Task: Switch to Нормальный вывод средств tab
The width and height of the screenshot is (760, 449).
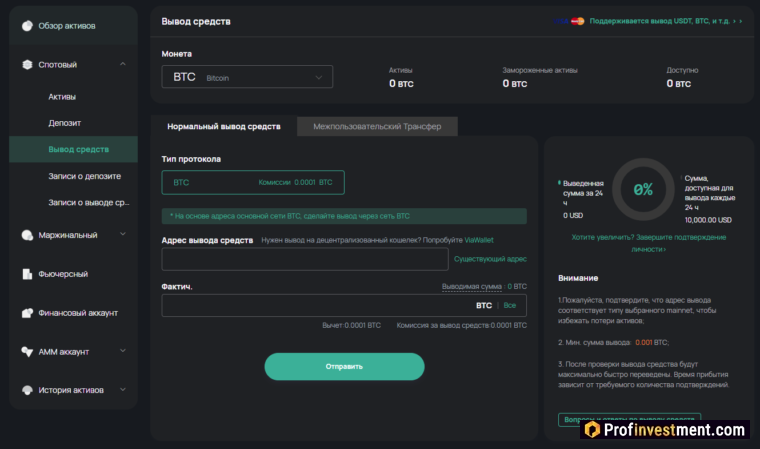Action: click(x=223, y=126)
